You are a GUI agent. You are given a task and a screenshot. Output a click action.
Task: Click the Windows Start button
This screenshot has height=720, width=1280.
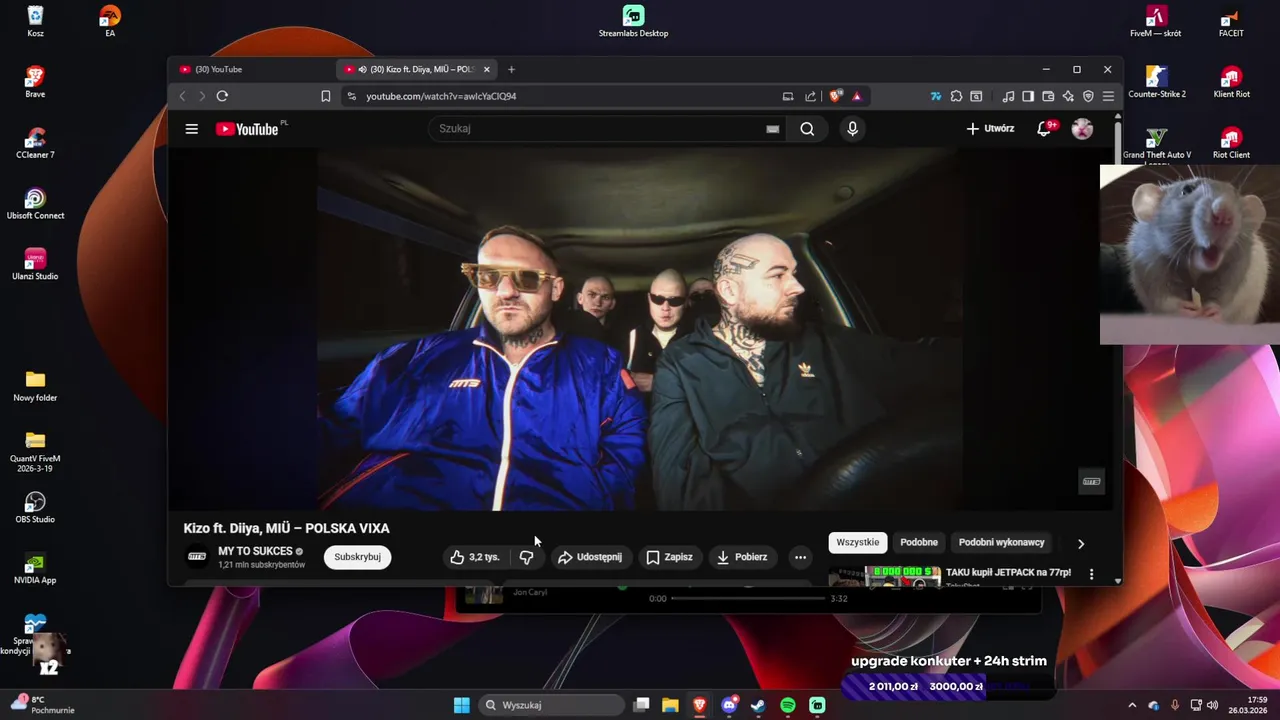(461, 705)
